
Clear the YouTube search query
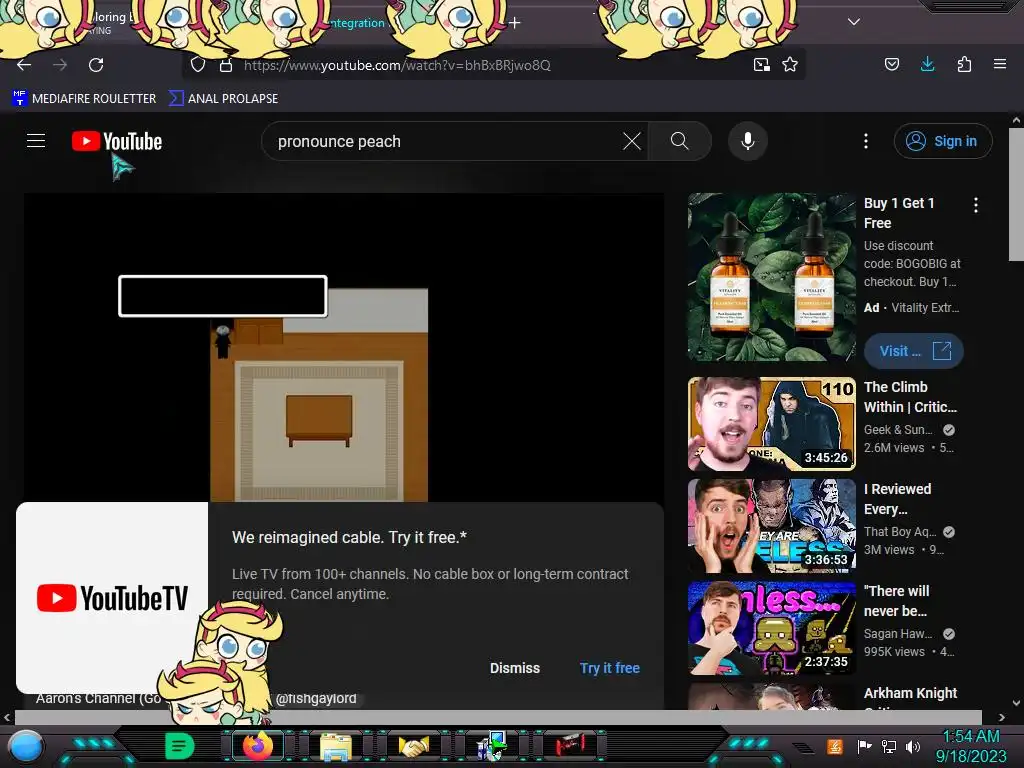coord(632,141)
